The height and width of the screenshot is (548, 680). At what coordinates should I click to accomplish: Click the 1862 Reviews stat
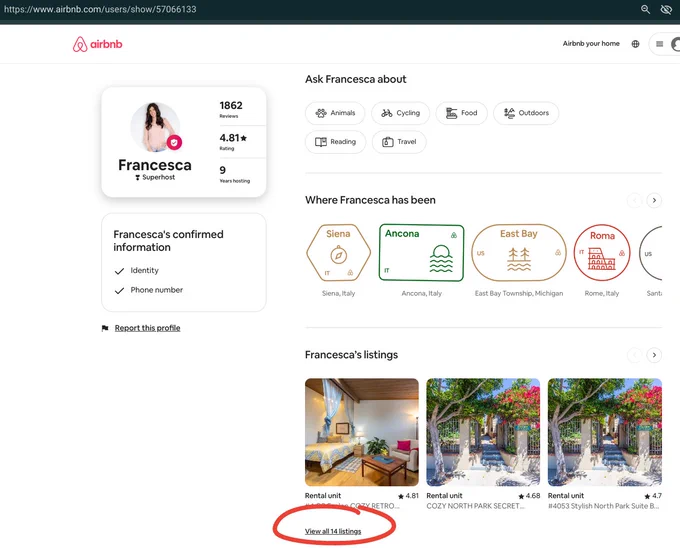tap(231, 109)
